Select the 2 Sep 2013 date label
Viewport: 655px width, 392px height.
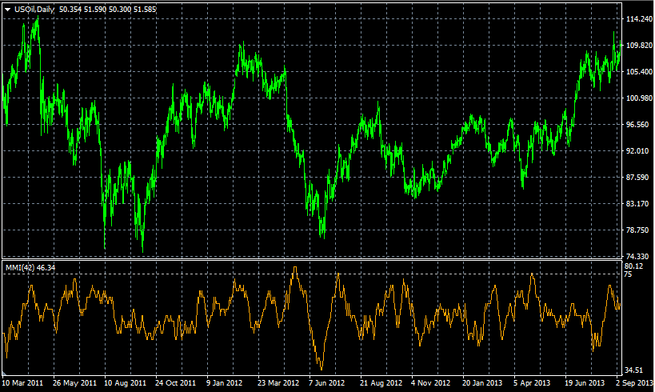634,383
